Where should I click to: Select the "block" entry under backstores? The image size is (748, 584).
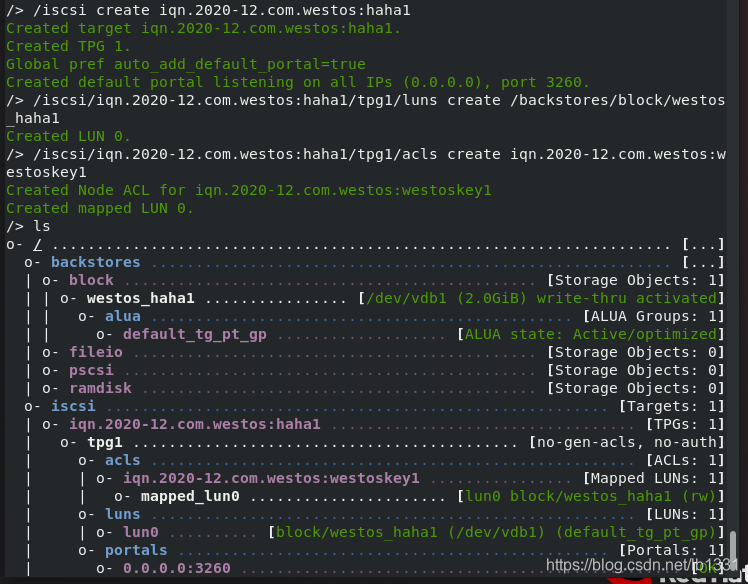(x=91, y=280)
